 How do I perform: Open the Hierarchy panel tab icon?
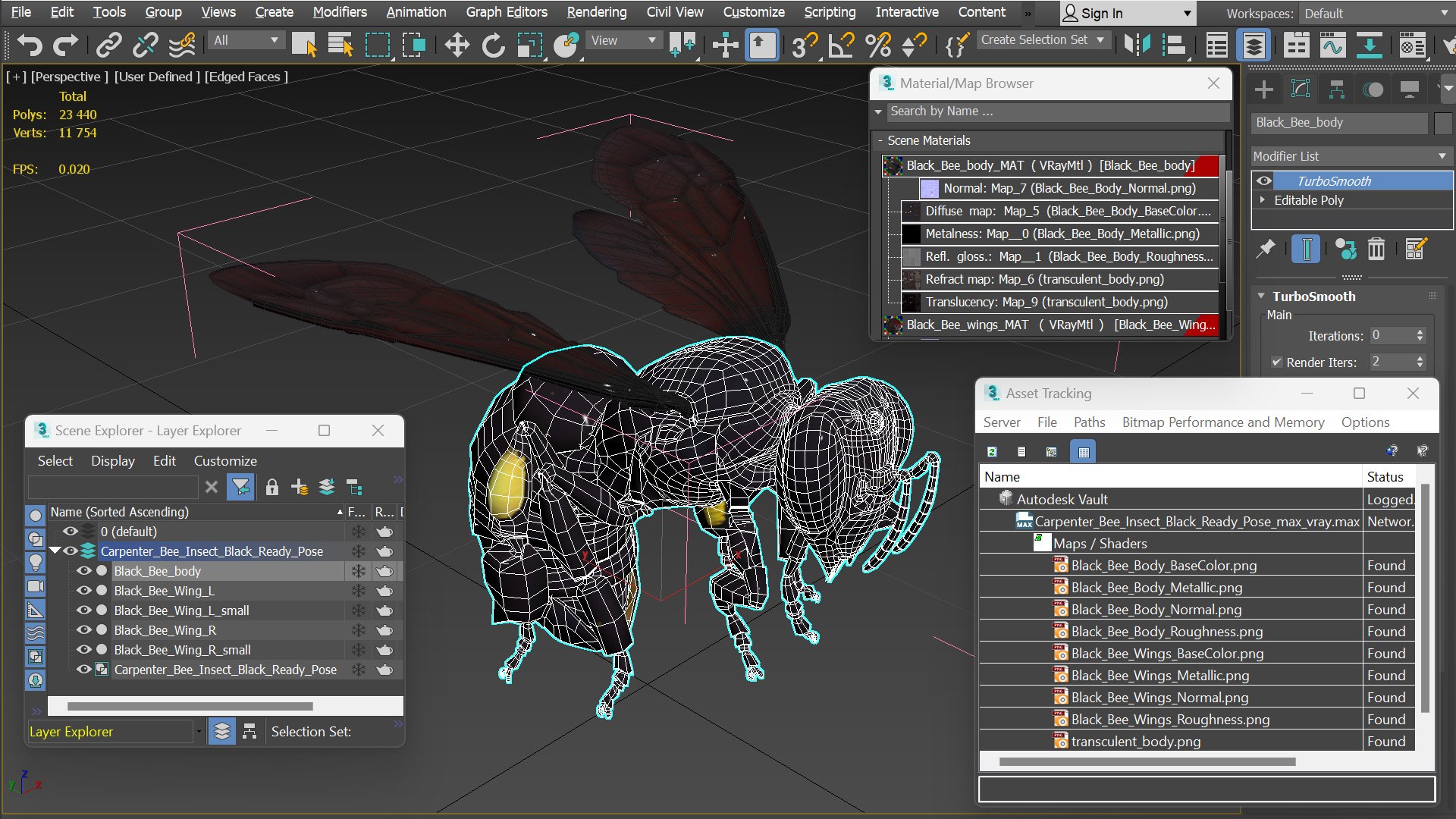pos(1337,89)
